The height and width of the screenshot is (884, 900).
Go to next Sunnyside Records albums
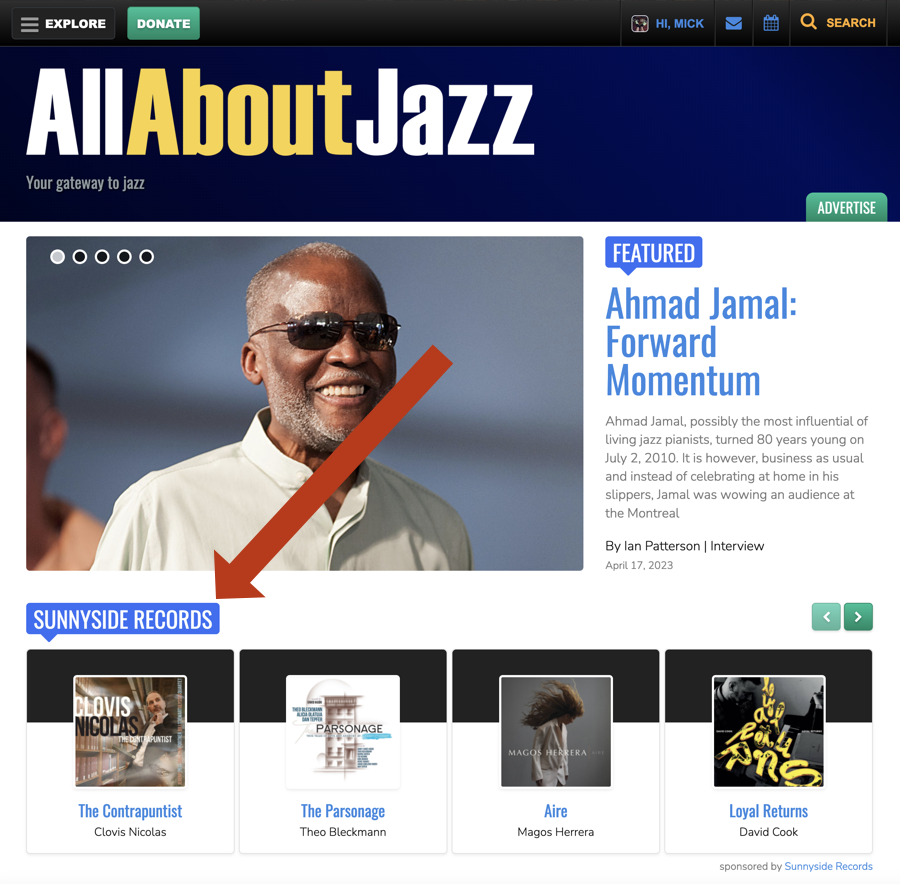[858, 617]
